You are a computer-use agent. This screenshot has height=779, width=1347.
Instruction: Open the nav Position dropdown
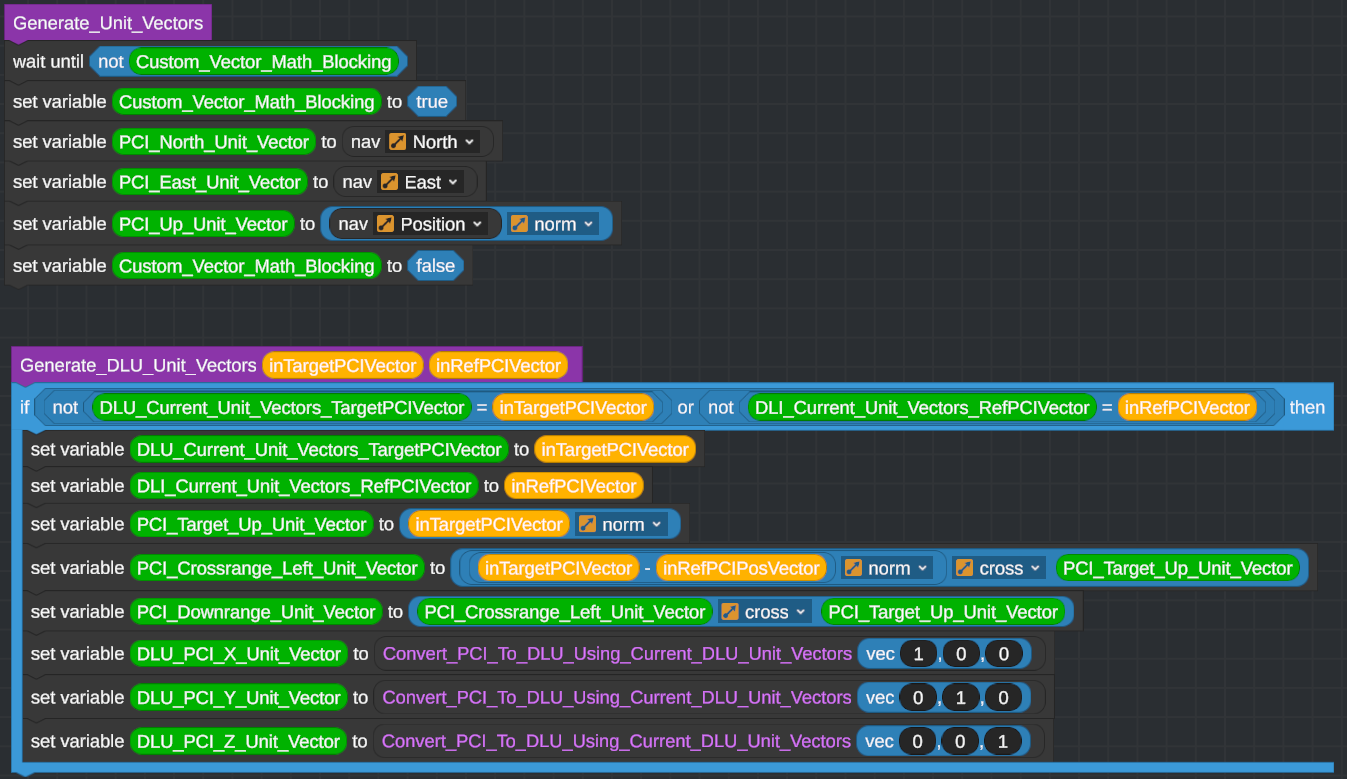point(431,224)
